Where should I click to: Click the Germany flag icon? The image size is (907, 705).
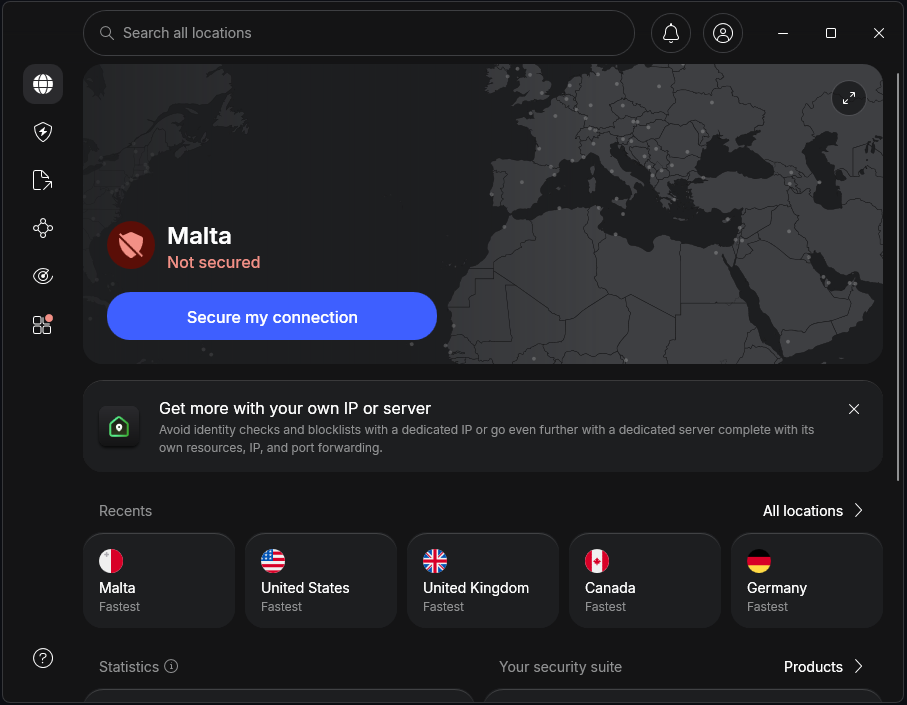pos(759,561)
